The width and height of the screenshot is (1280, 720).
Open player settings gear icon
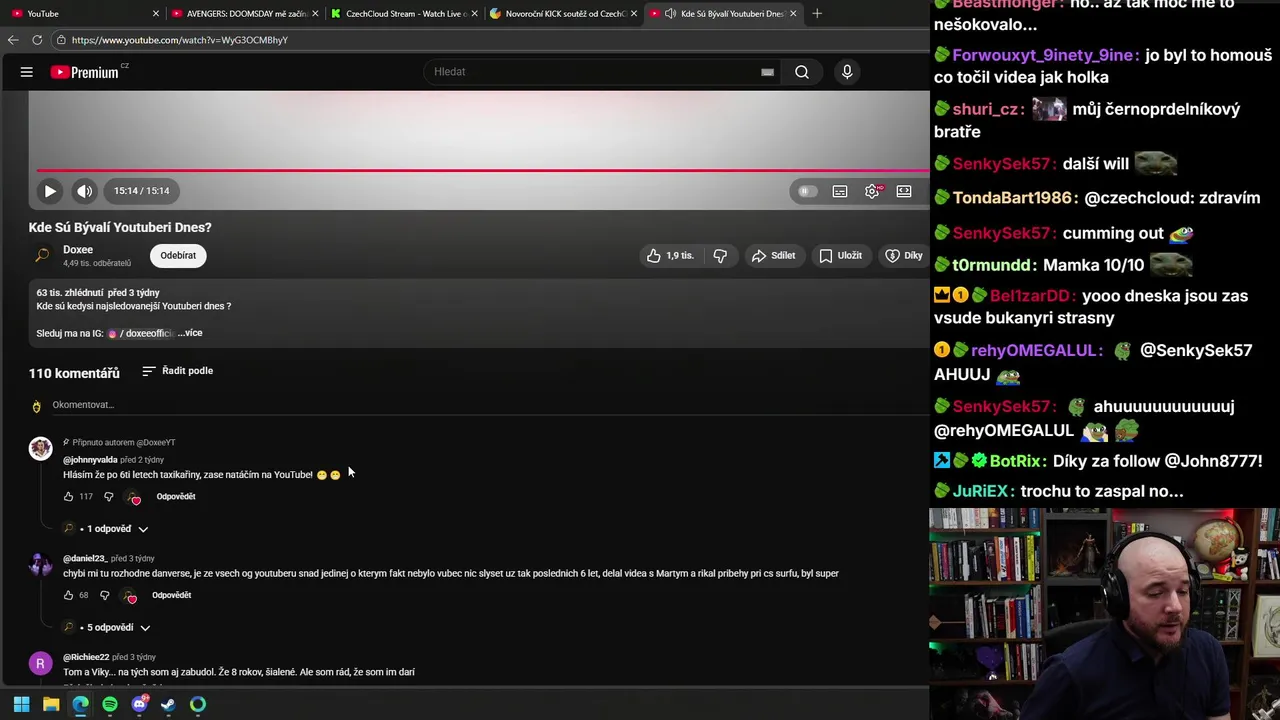[x=872, y=191]
